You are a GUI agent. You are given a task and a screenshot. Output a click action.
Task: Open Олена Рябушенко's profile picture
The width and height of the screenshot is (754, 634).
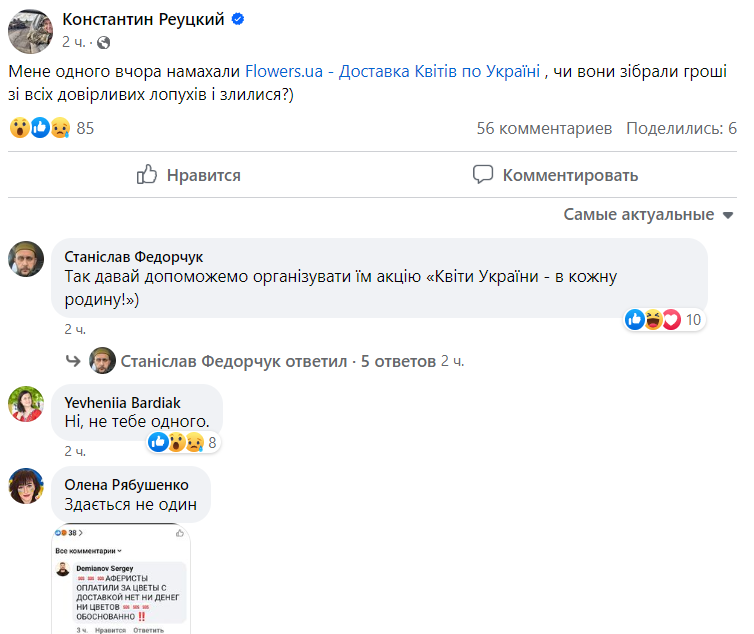26,486
